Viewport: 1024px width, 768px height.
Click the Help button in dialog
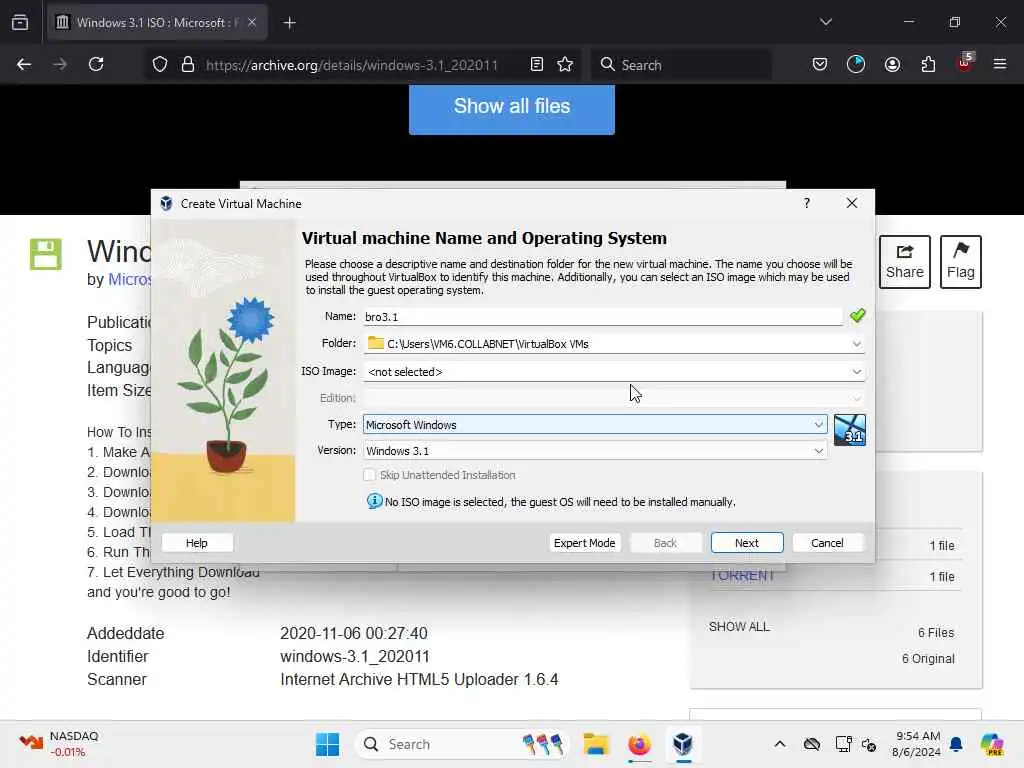pos(197,543)
